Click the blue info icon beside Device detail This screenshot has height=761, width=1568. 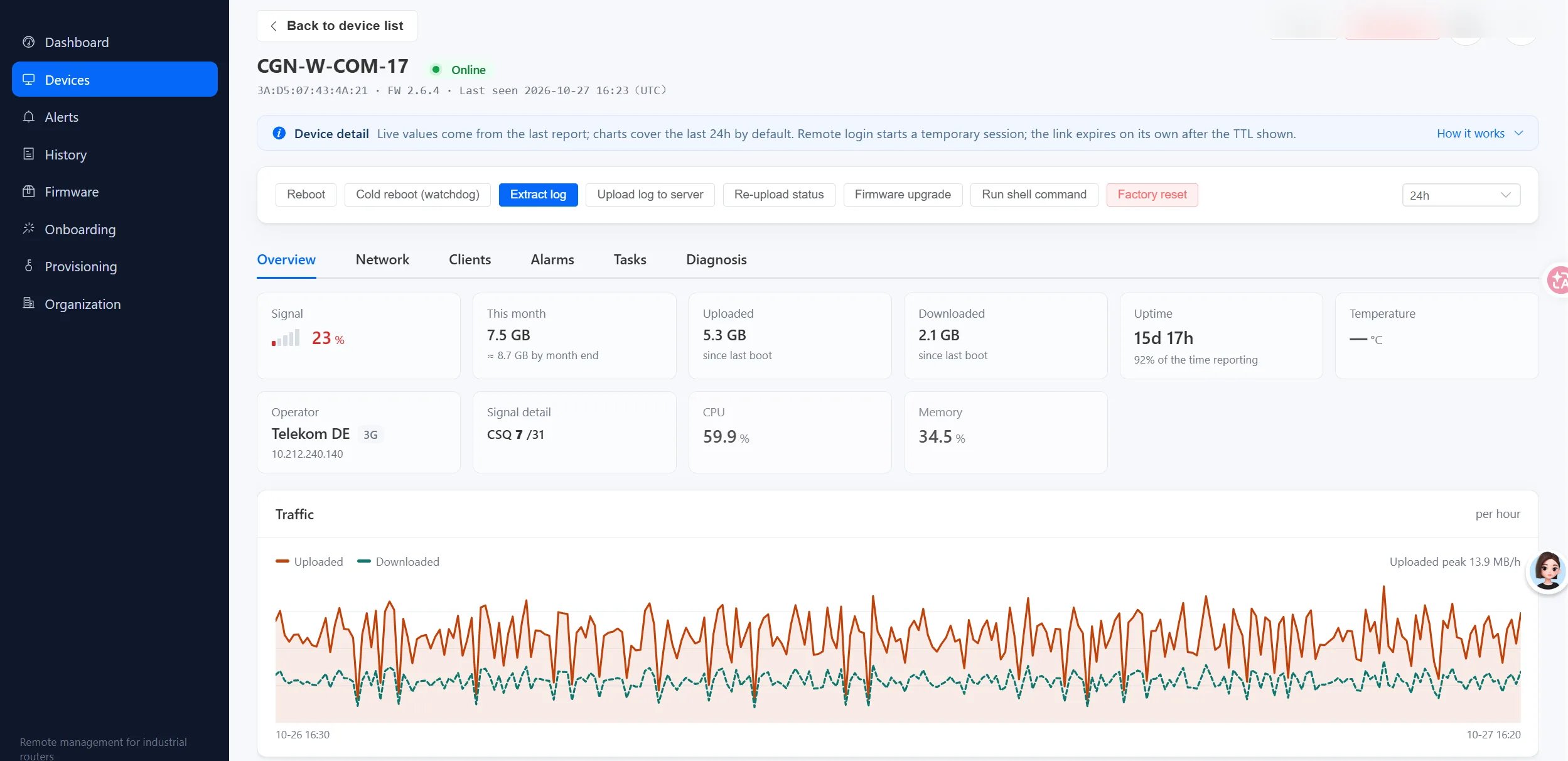point(279,133)
